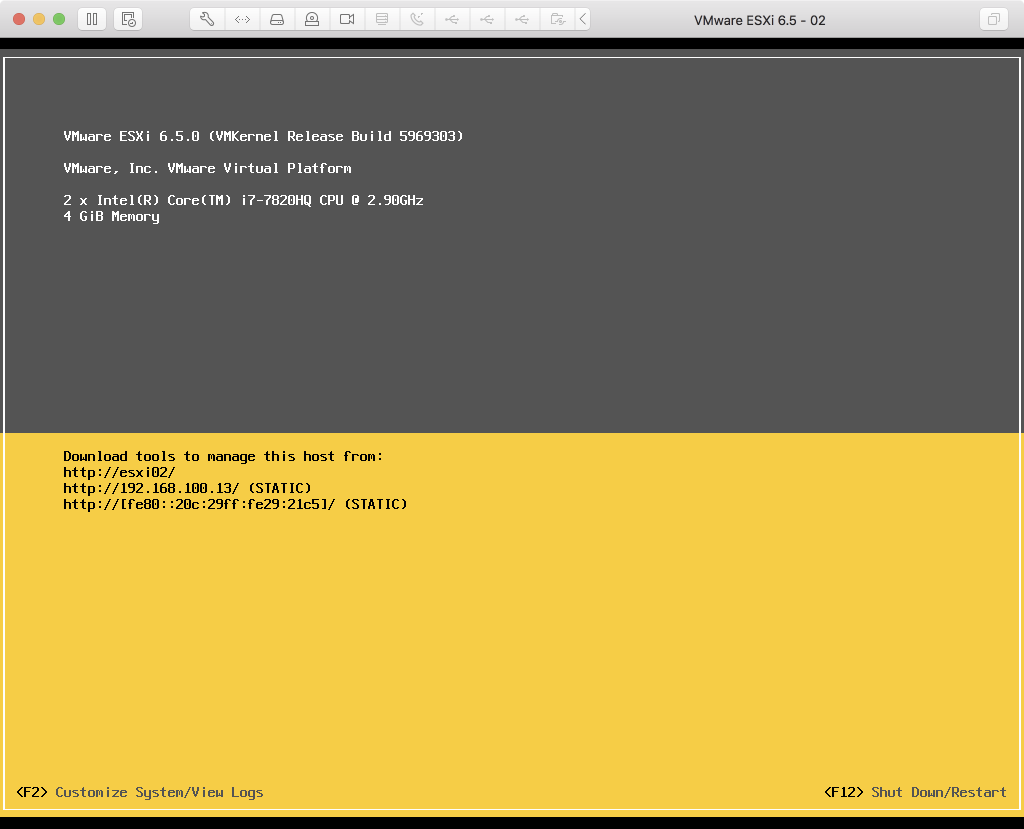This screenshot has width=1024, height=829.
Task: Click the IPv6 fe80 management address
Action: click(x=199, y=504)
